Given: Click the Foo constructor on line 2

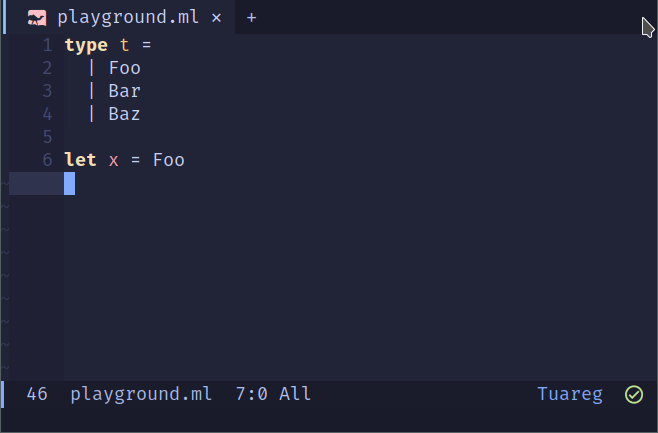Looking at the screenshot, I should tap(124, 68).
